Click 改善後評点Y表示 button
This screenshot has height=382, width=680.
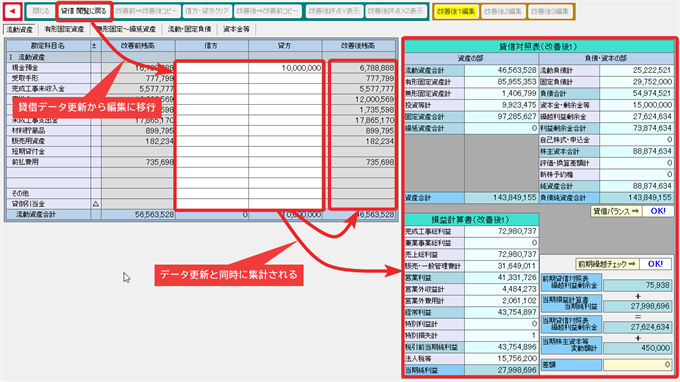click(334, 11)
